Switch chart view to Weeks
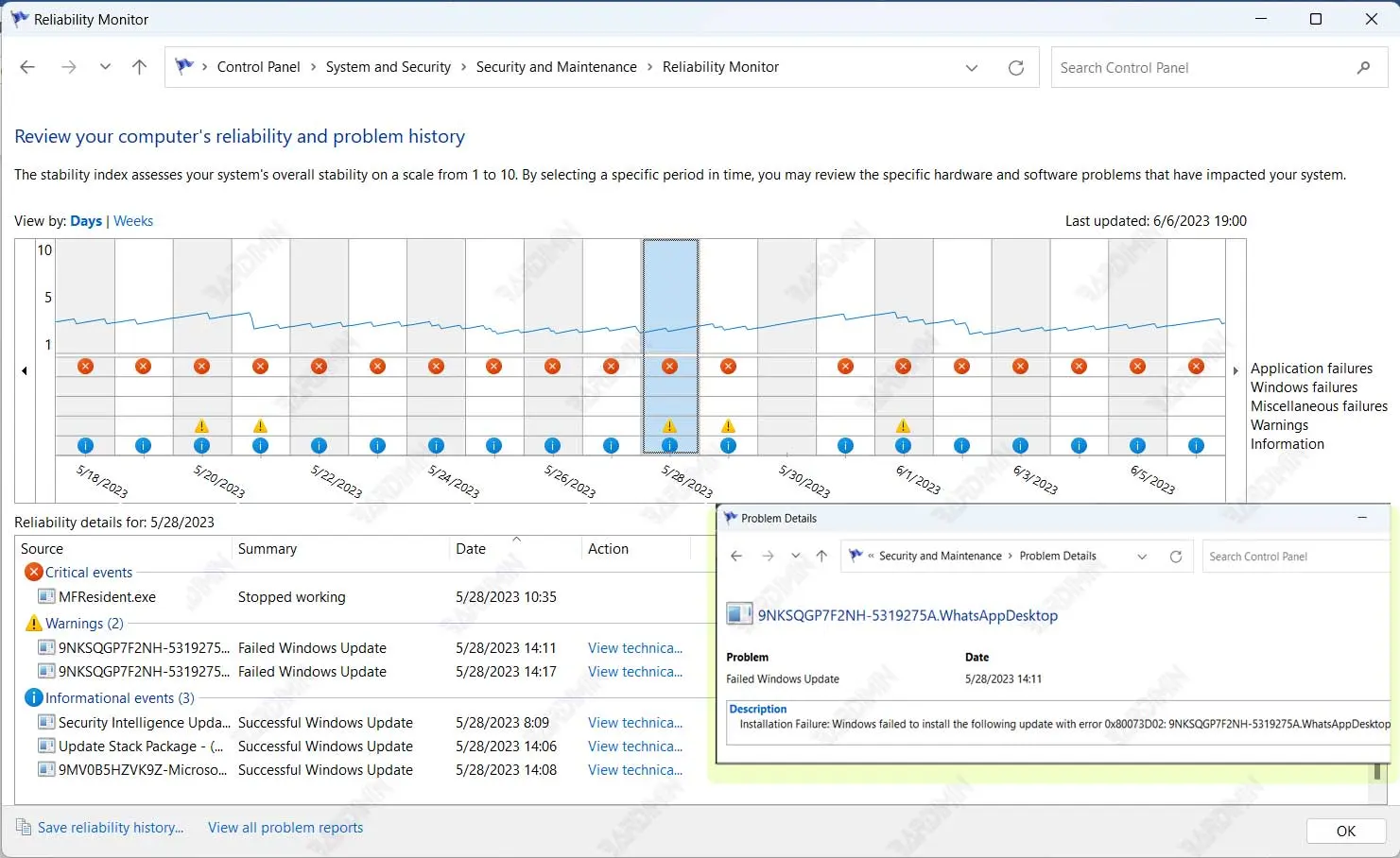The width and height of the screenshot is (1400, 858). [x=133, y=221]
